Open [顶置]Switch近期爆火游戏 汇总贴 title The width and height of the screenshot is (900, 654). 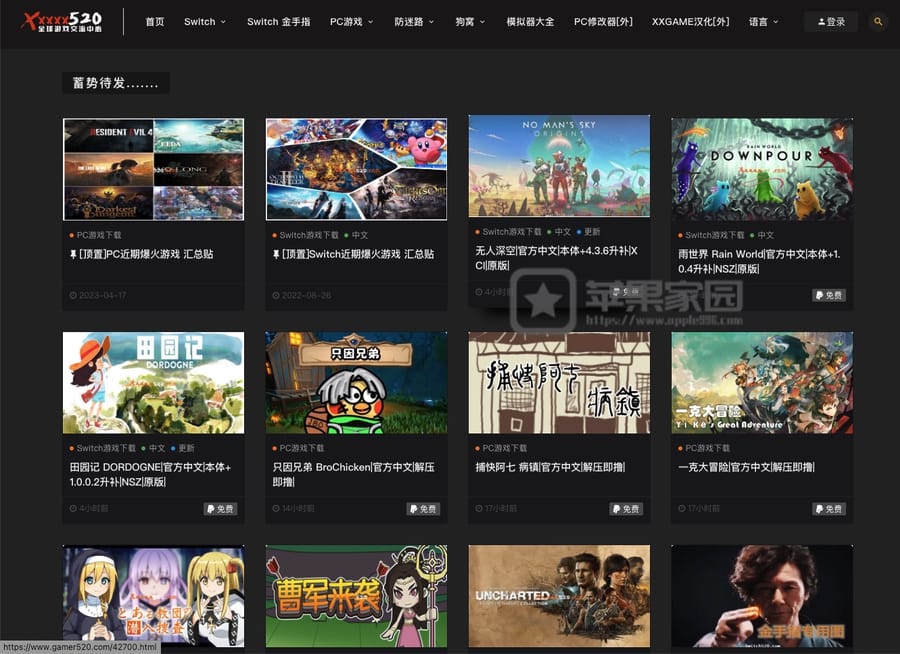click(354, 254)
